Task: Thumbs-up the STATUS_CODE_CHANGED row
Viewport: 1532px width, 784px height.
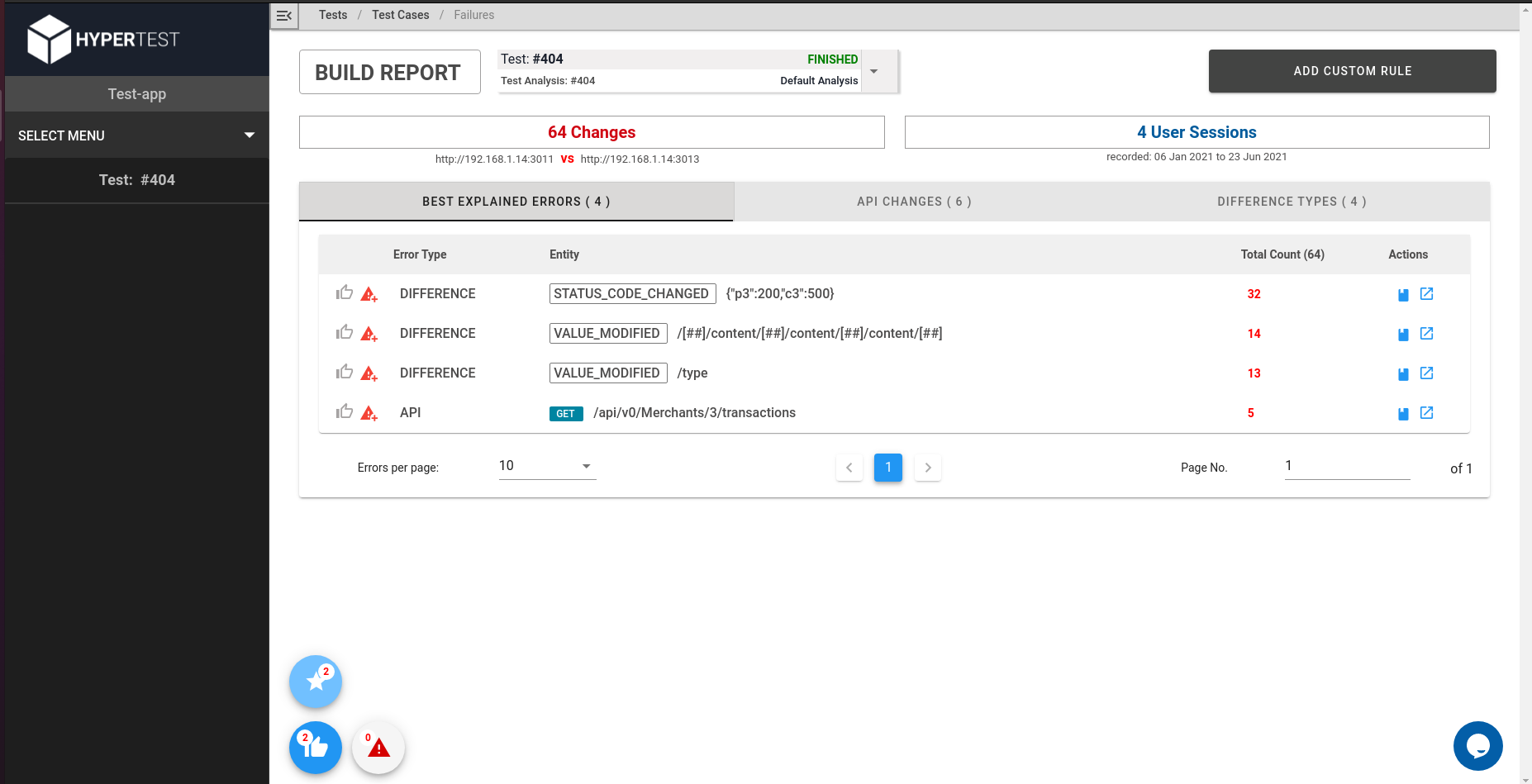Action: click(x=345, y=292)
